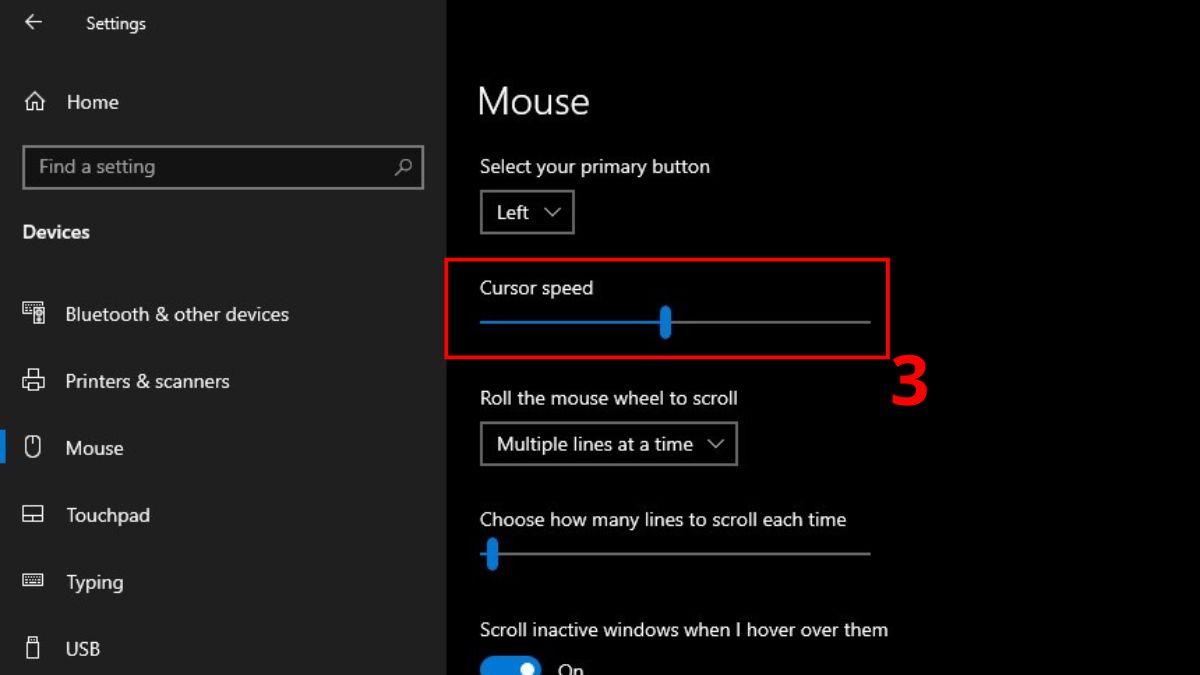
Task: Click the Home link
Action: tap(92, 102)
